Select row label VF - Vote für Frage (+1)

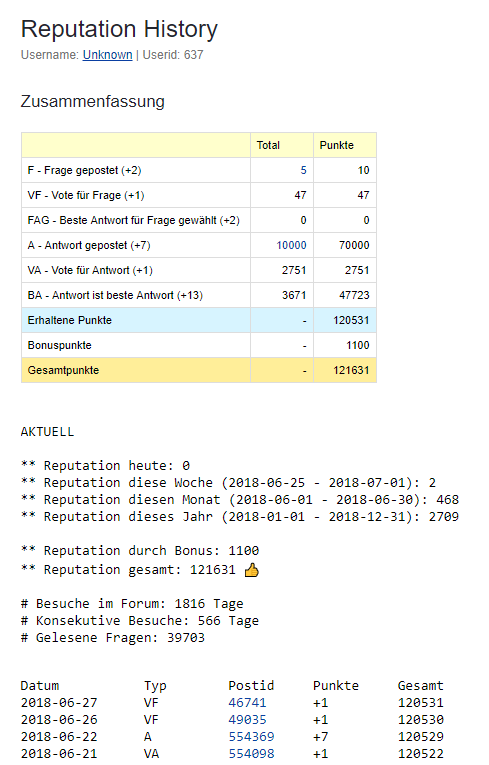86,195
